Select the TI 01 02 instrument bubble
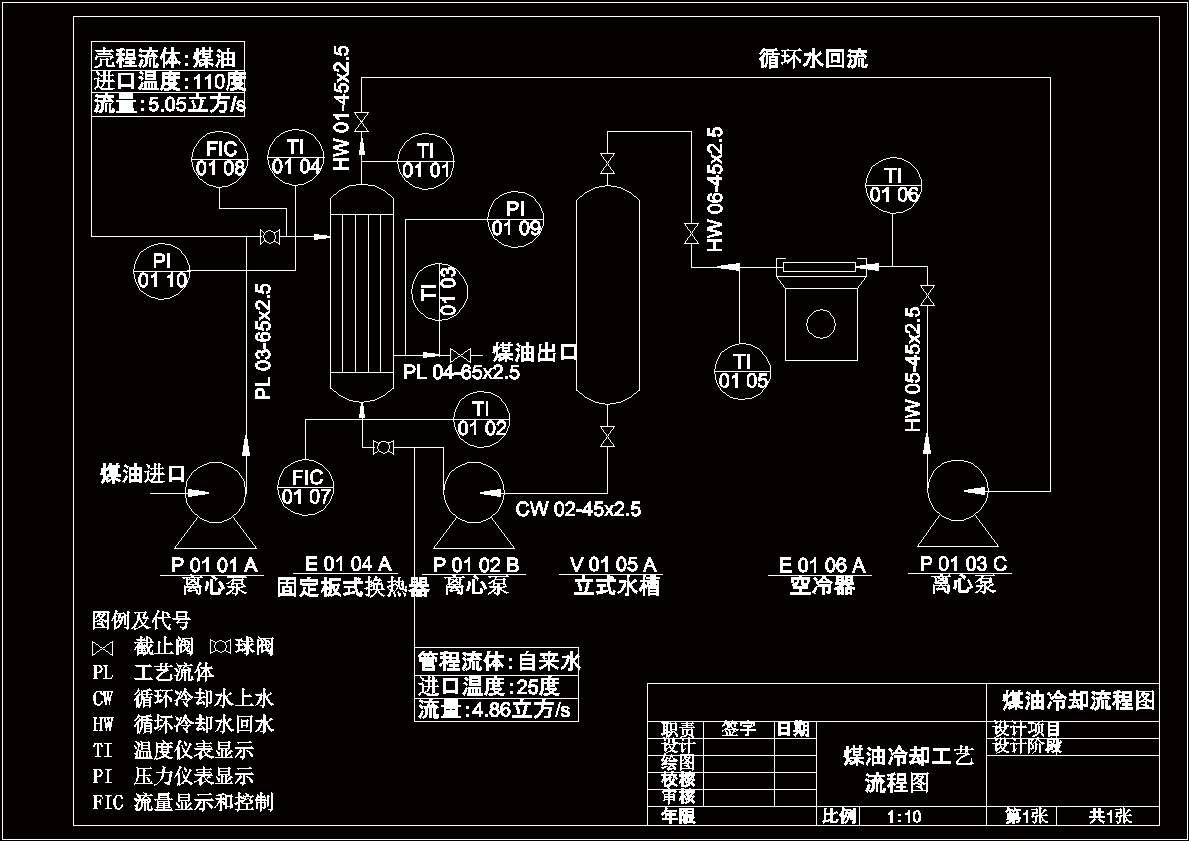 click(482, 419)
